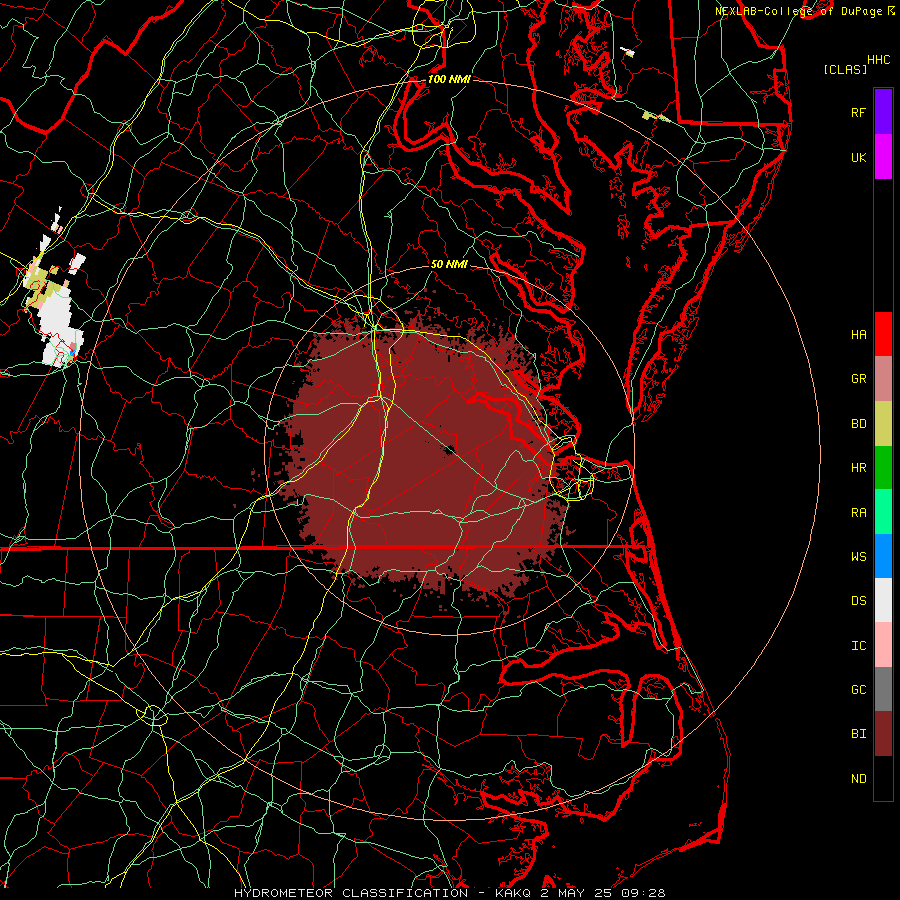Click the BD legend label
900x900 pixels.
[858, 424]
